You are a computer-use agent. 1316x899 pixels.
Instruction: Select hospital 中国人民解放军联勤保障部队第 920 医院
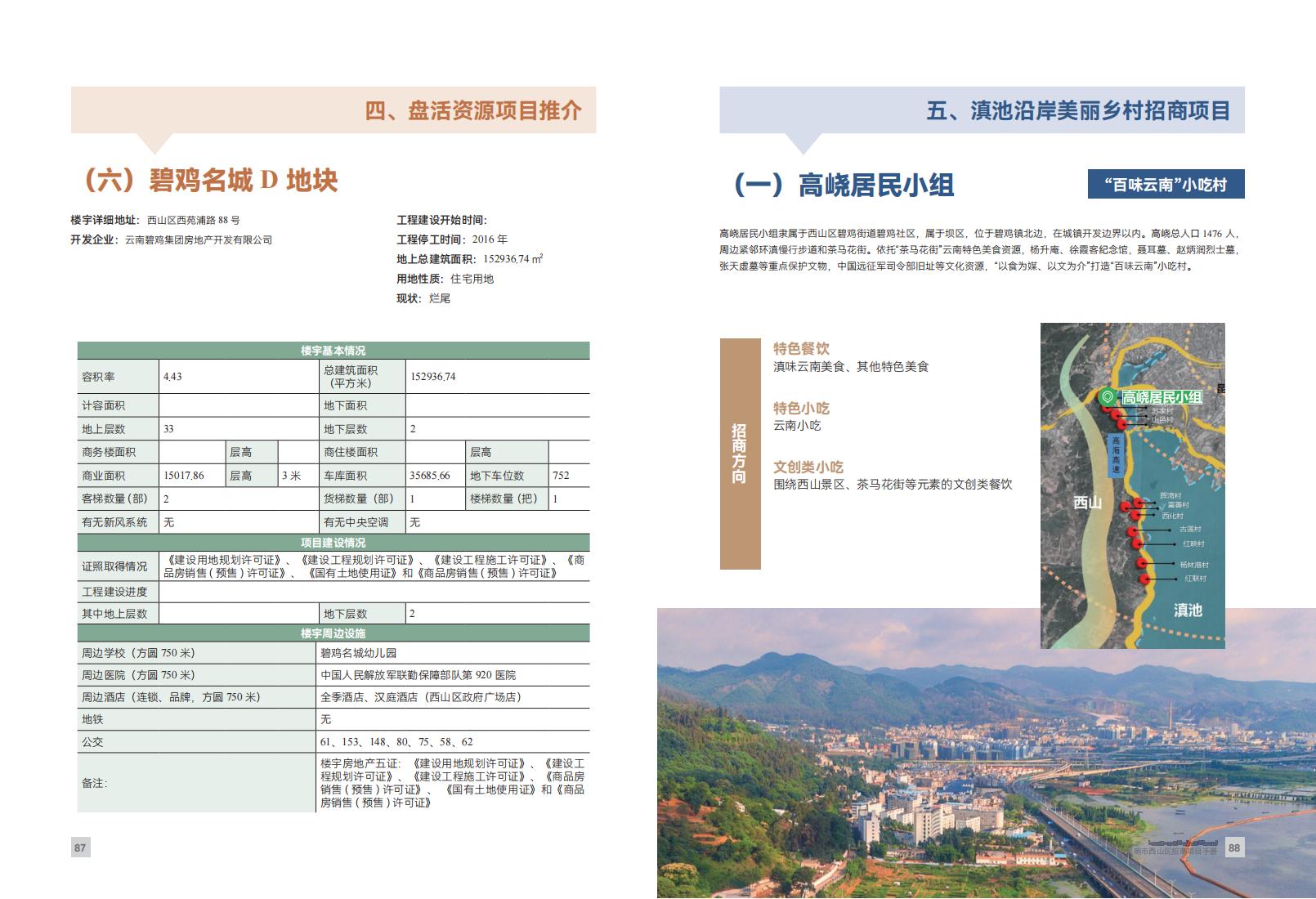(x=419, y=675)
